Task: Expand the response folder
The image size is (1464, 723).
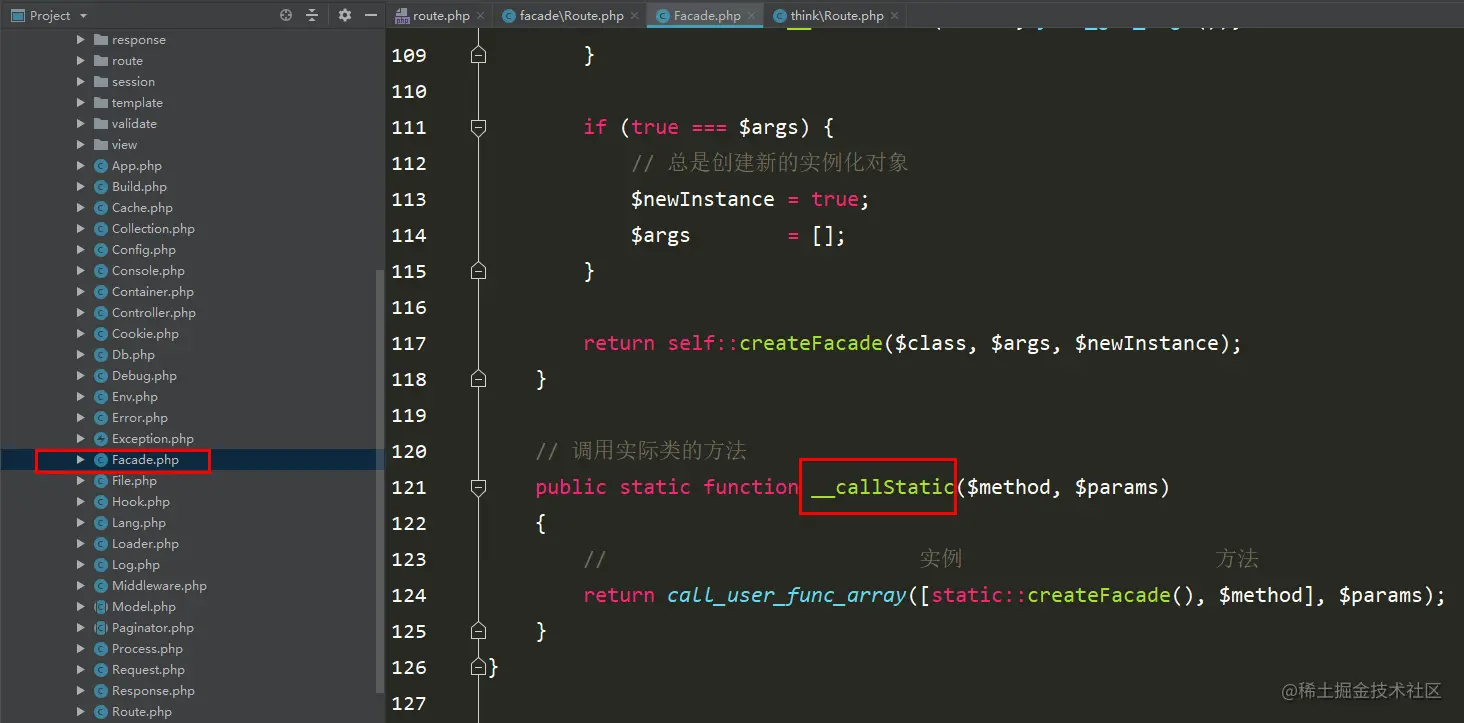Action: coord(81,40)
